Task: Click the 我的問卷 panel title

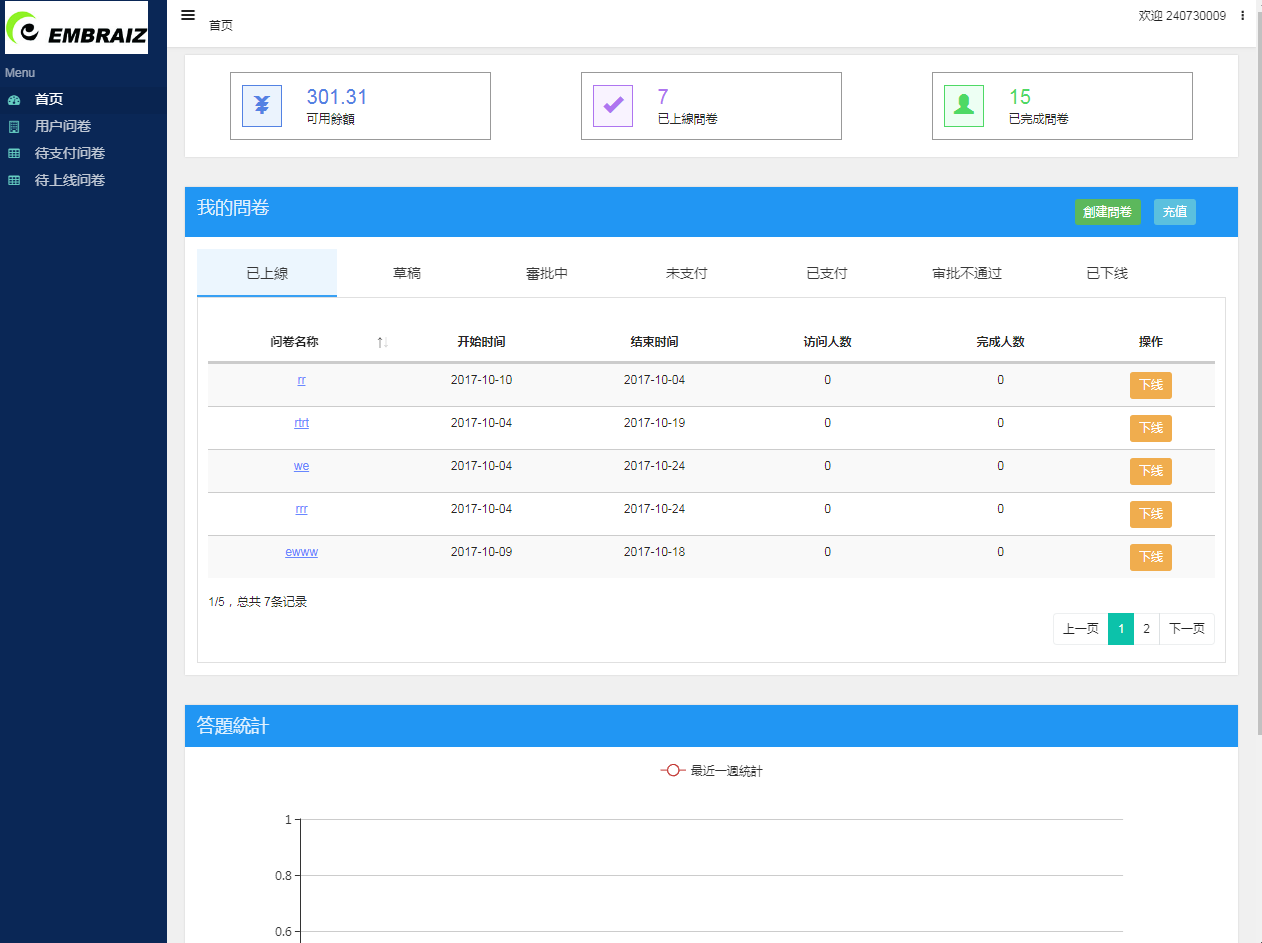Action: [233, 208]
